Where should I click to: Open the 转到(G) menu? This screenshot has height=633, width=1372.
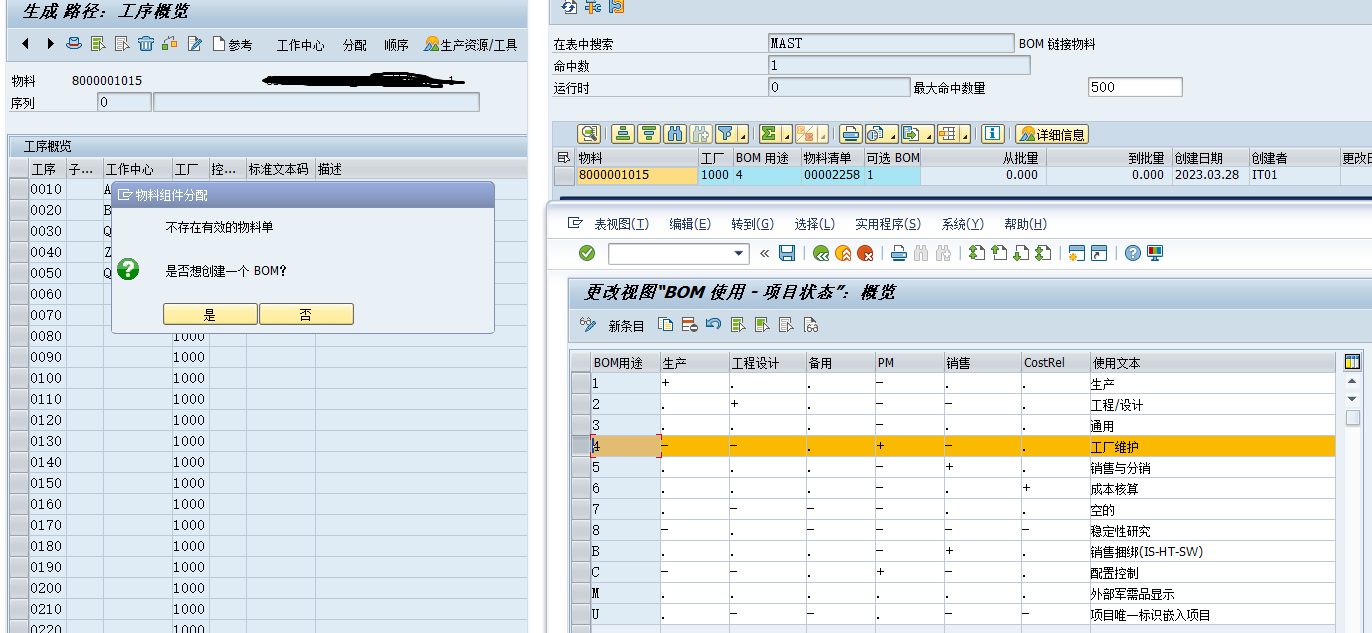tap(752, 224)
